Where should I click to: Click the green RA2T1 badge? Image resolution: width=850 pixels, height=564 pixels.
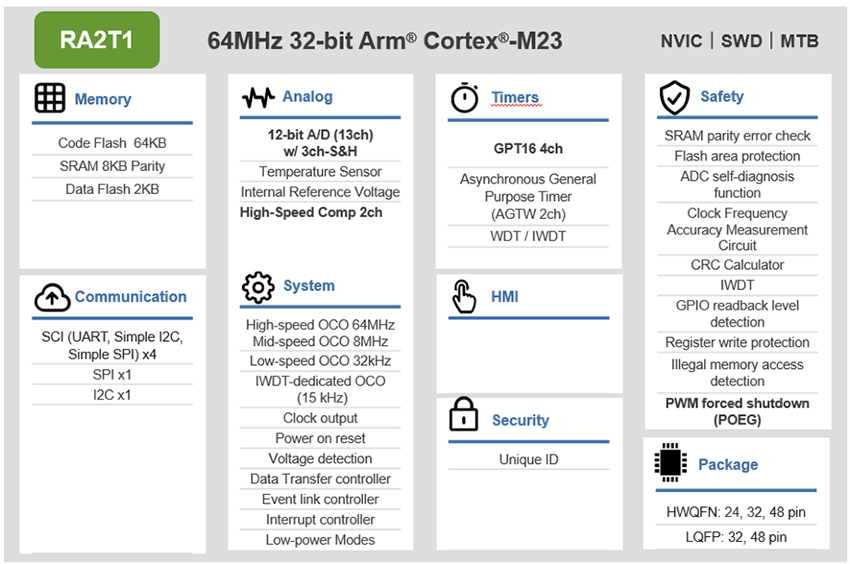[96, 40]
